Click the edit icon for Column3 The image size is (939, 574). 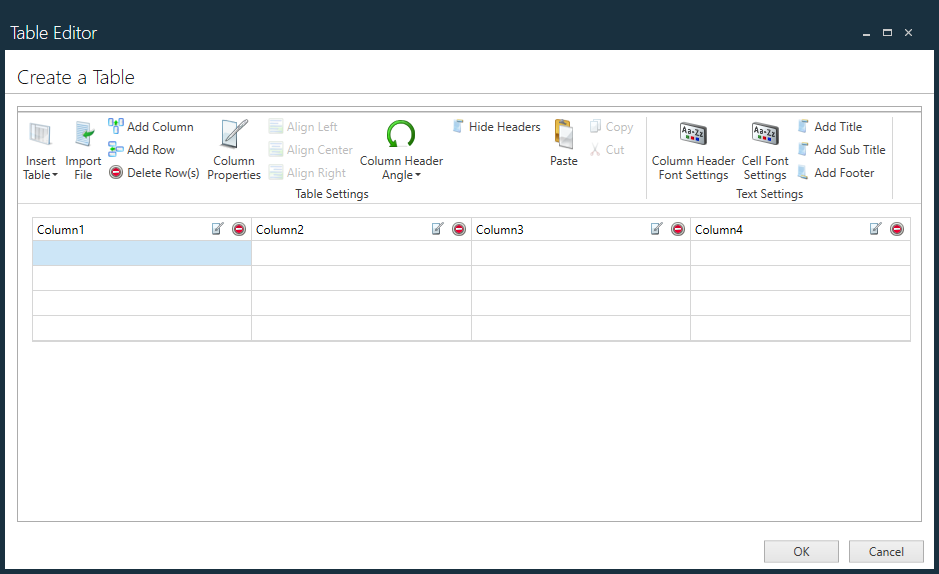tap(657, 229)
